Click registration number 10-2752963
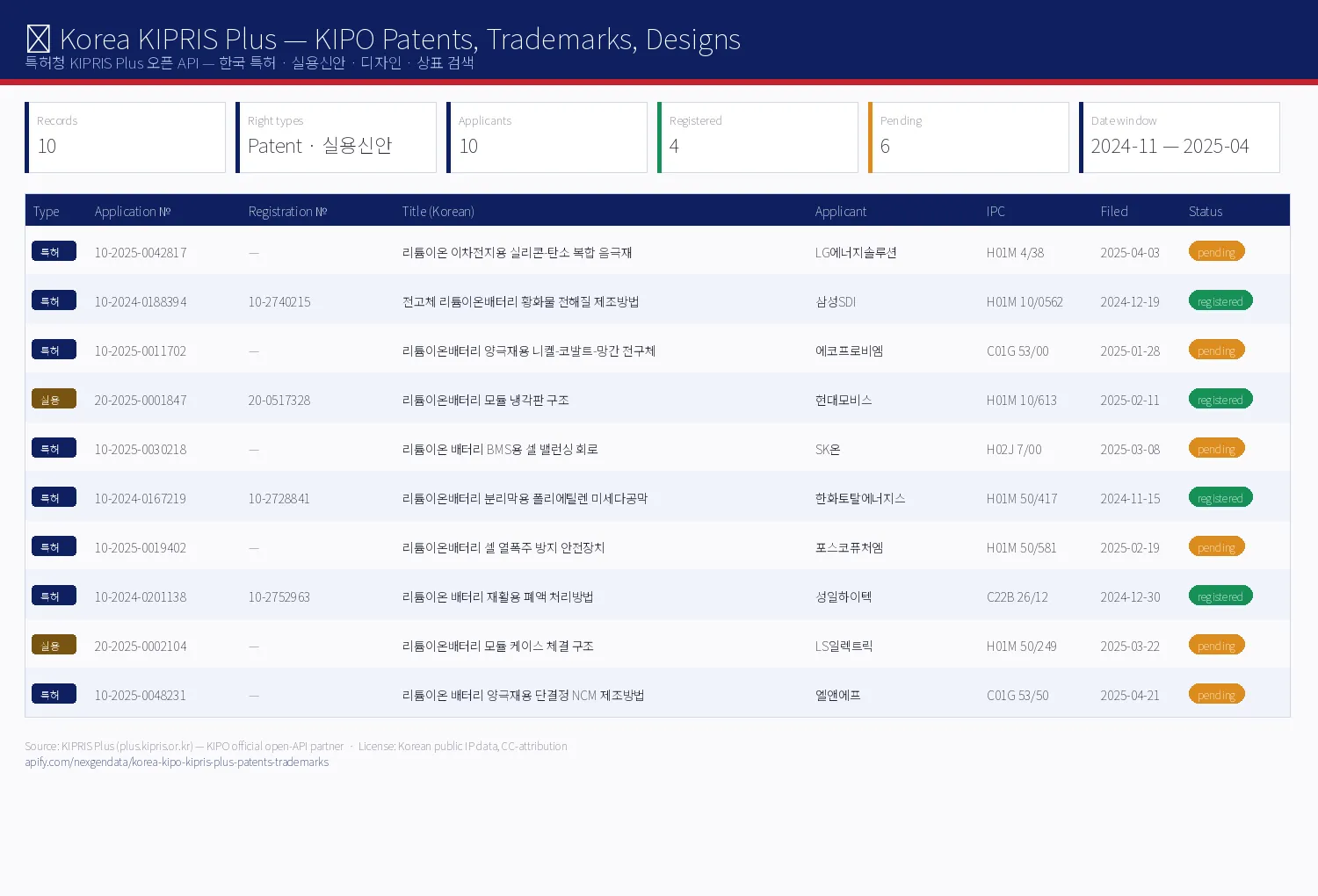1318x896 pixels. tap(279, 597)
